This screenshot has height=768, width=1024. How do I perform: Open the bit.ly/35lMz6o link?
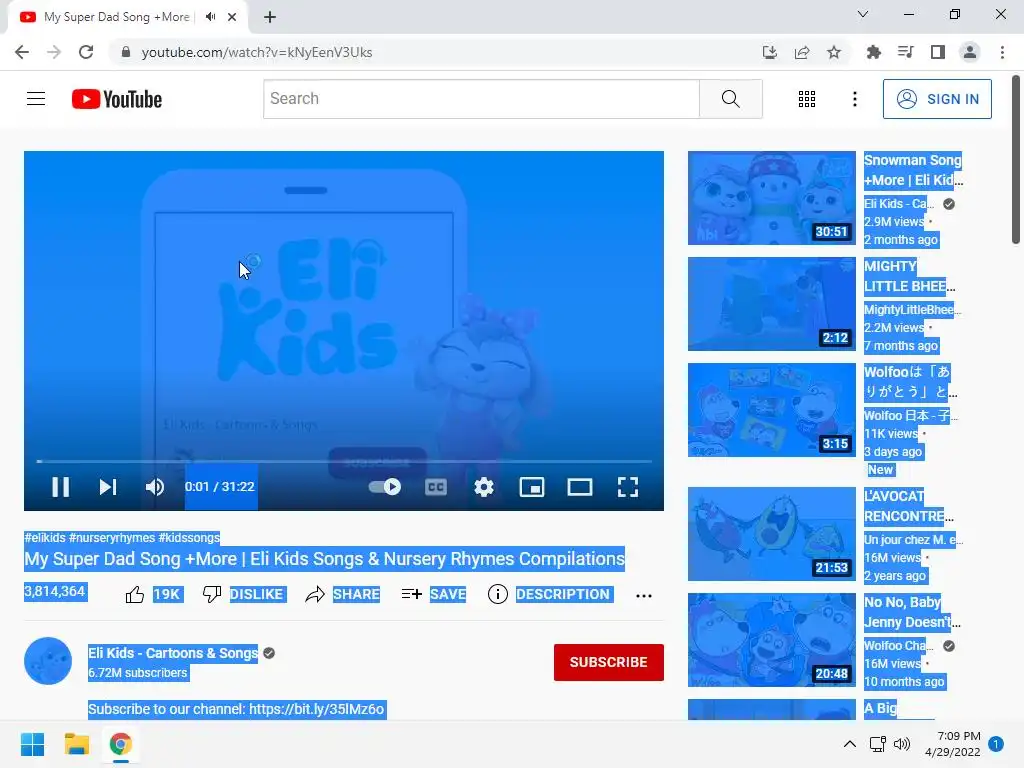click(317, 709)
